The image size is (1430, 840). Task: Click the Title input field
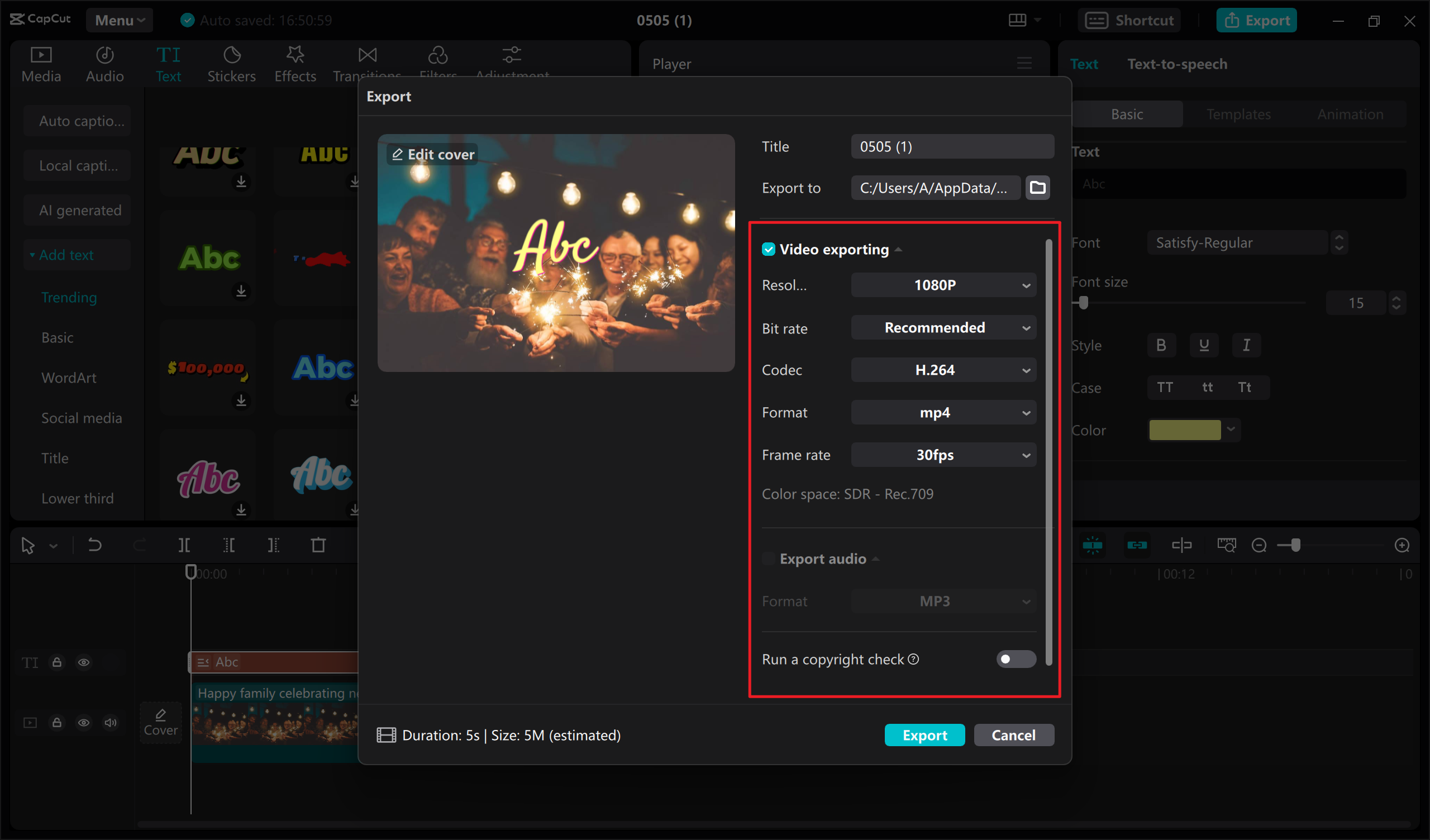(x=952, y=146)
